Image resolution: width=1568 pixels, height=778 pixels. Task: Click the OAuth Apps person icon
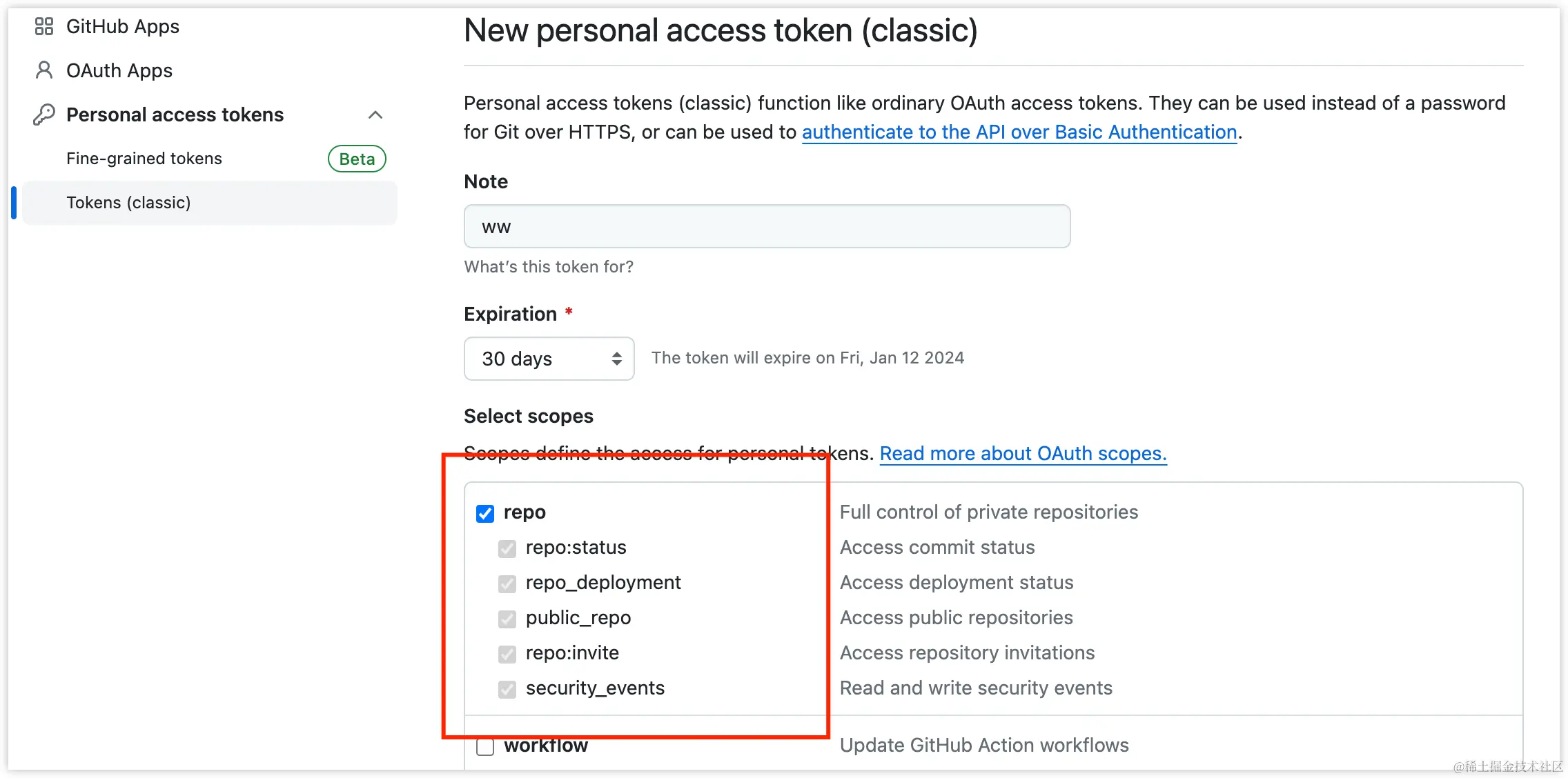pyautogui.click(x=44, y=70)
